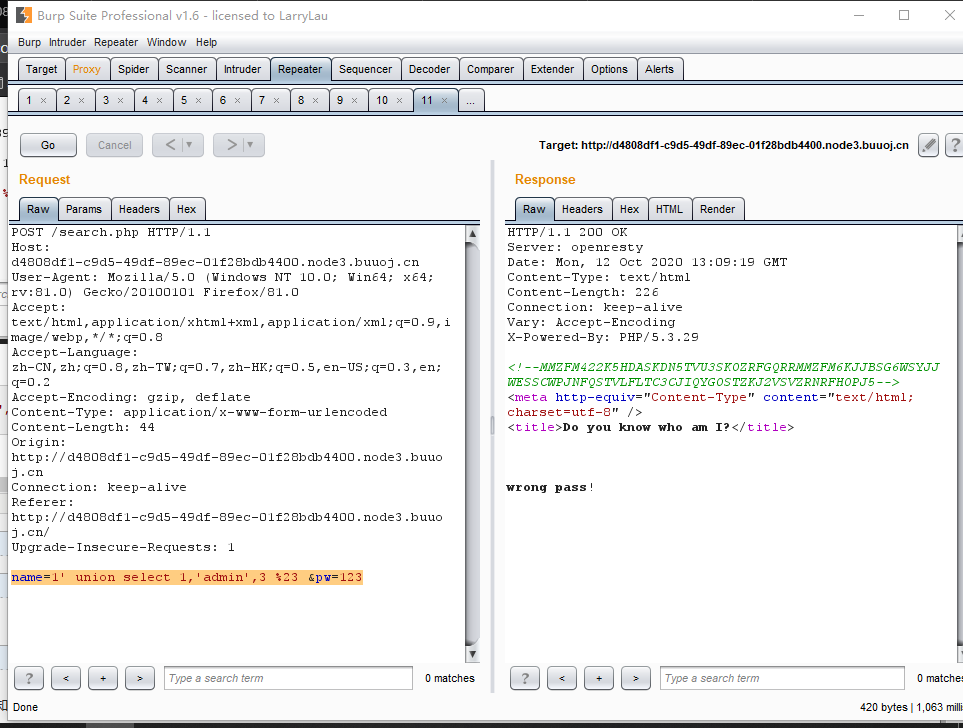
Task: Click the plus options button in request search
Action: [x=103, y=678]
